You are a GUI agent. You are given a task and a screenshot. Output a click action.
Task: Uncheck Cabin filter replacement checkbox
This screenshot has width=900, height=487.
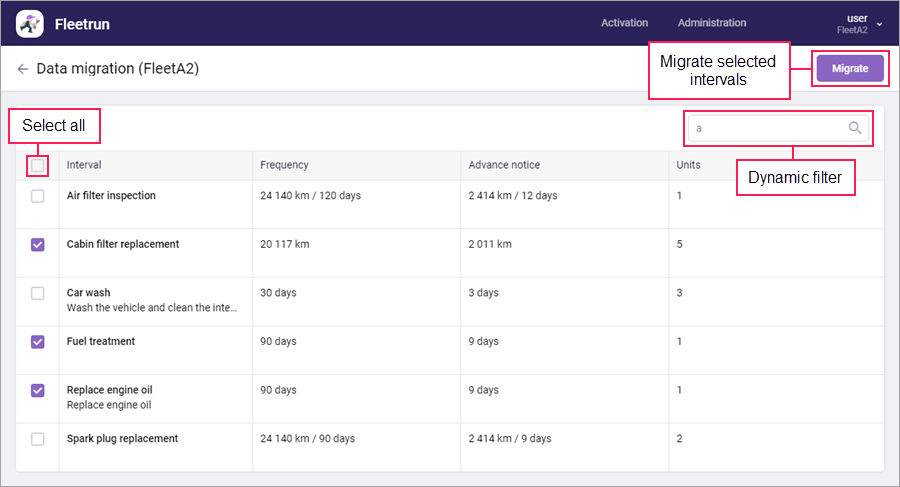(x=38, y=245)
